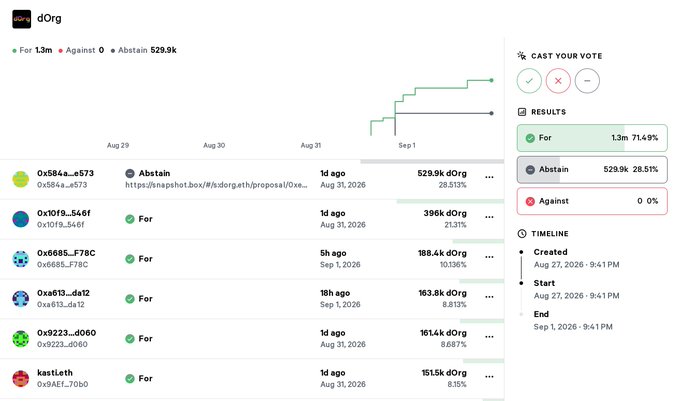The image size is (680, 401).
Task: Open avatar of voter 0x10f9...546f
Action: [20, 219]
